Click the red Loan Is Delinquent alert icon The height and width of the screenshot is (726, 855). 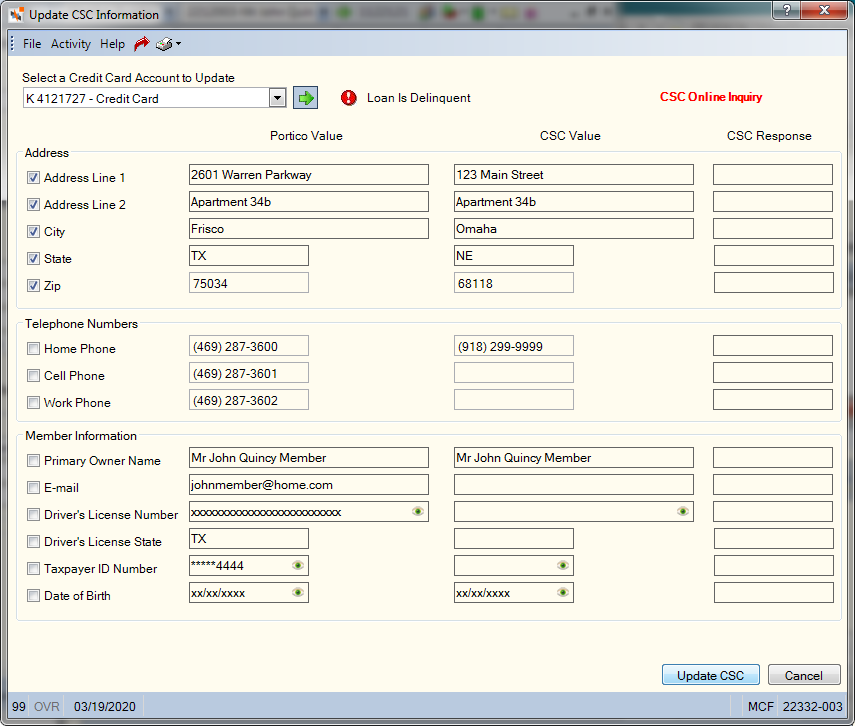click(x=348, y=98)
